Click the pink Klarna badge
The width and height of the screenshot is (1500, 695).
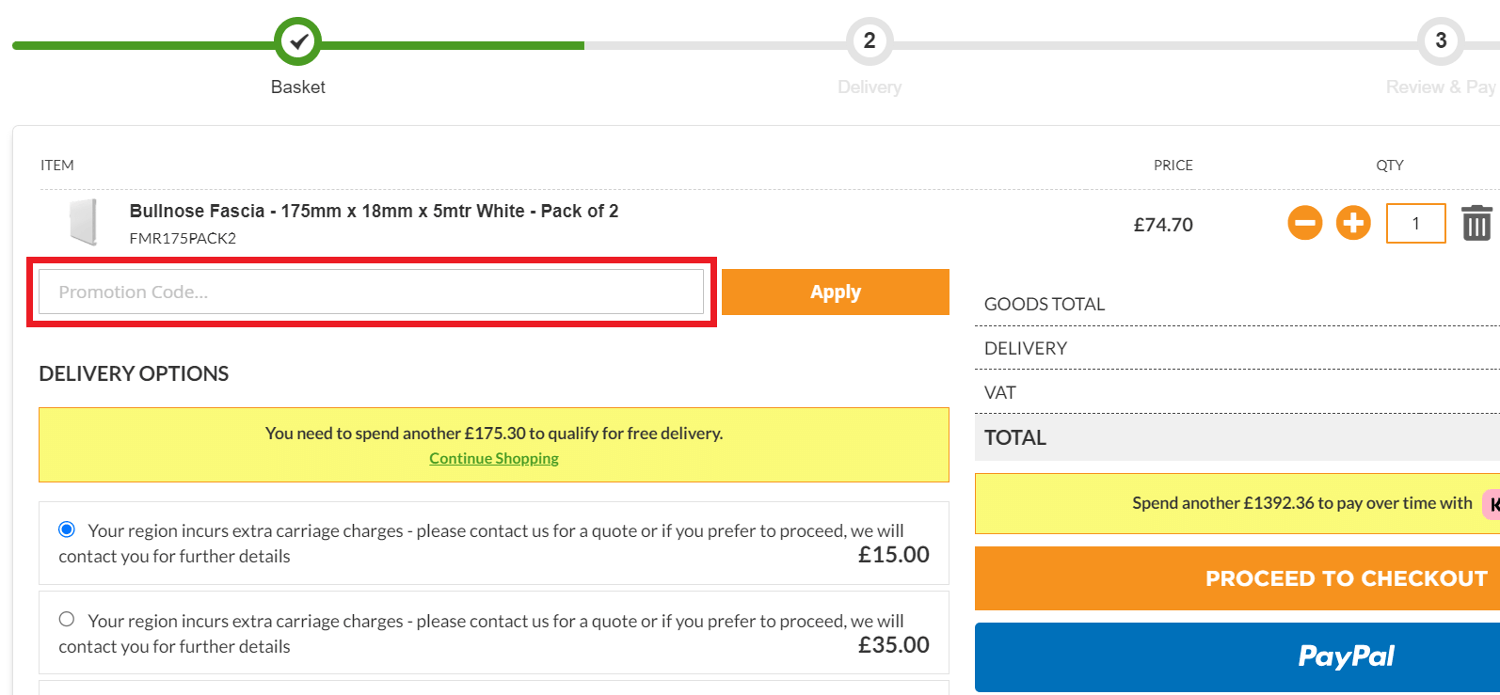pos(1491,504)
